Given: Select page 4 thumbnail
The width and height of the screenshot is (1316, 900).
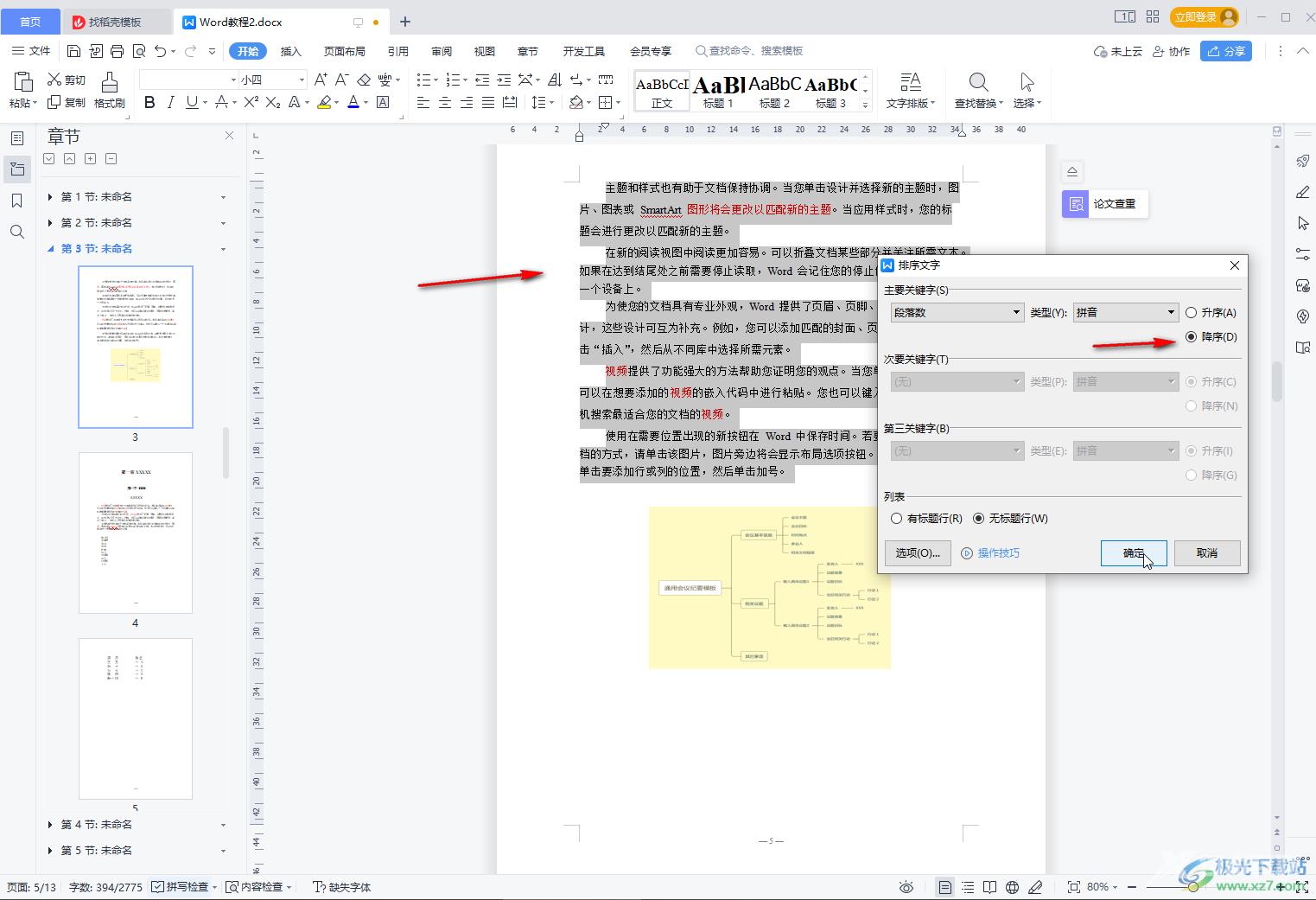Looking at the screenshot, I should (x=136, y=533).
